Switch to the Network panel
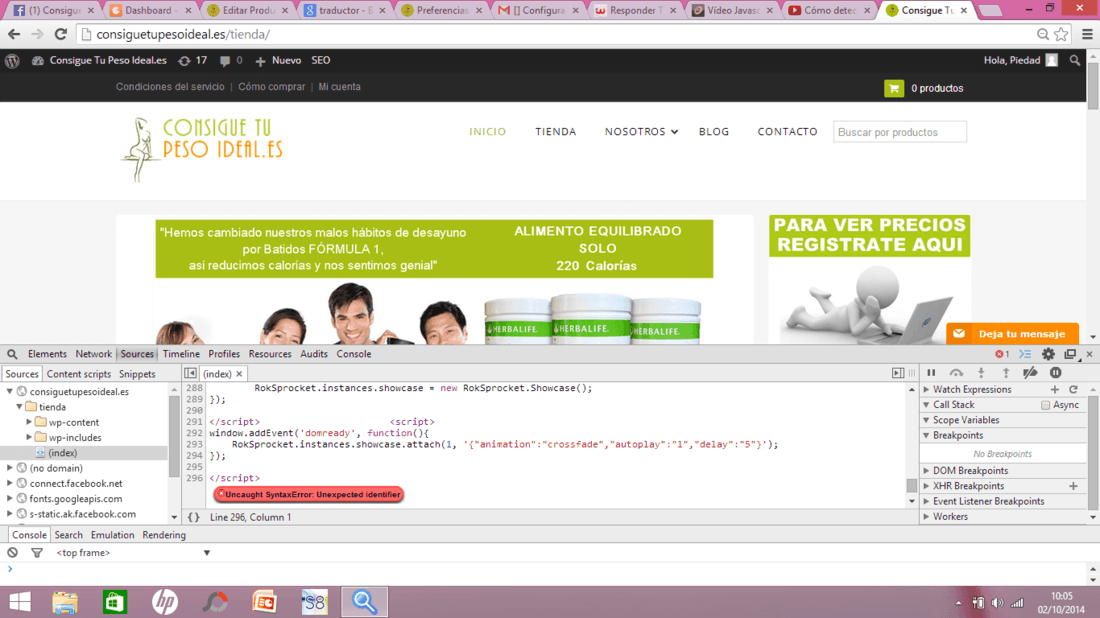1100x618 pixels. (93, 354)
